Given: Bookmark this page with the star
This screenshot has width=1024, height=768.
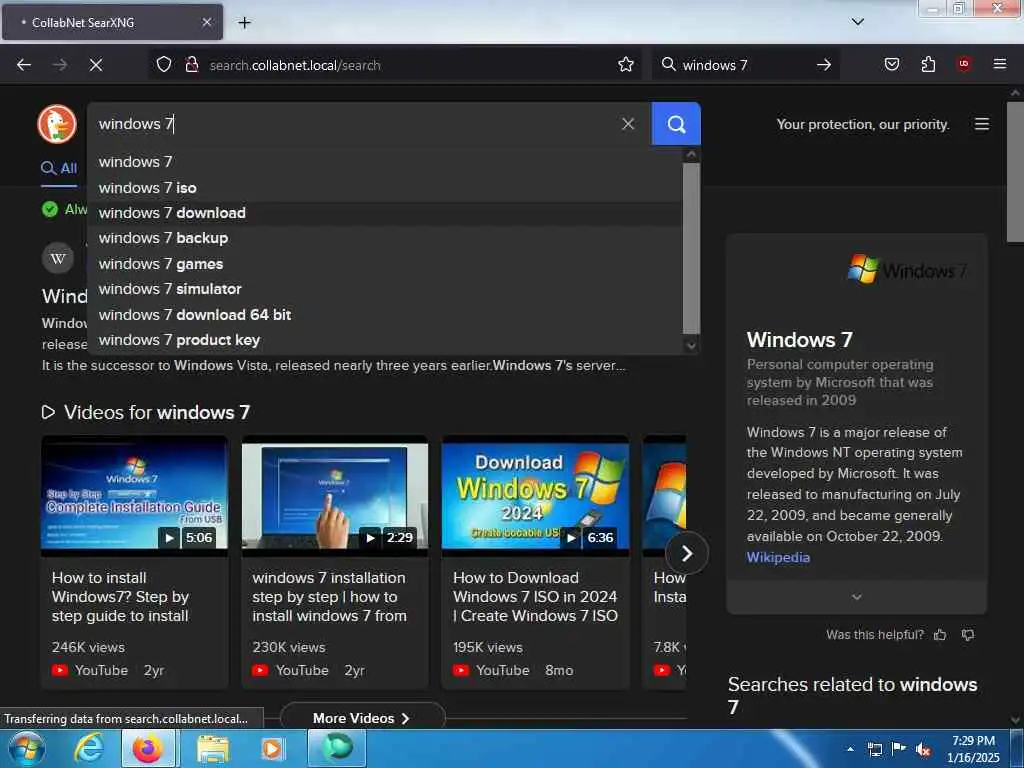Looking at the screenshot, I should [x=626, y=64].
